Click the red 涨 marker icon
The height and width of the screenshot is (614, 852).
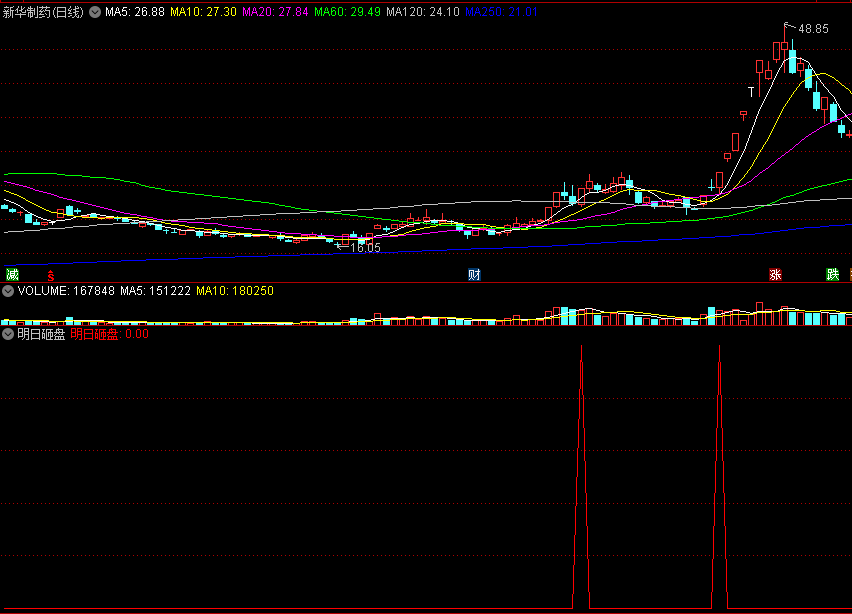[x=775, y=274]
